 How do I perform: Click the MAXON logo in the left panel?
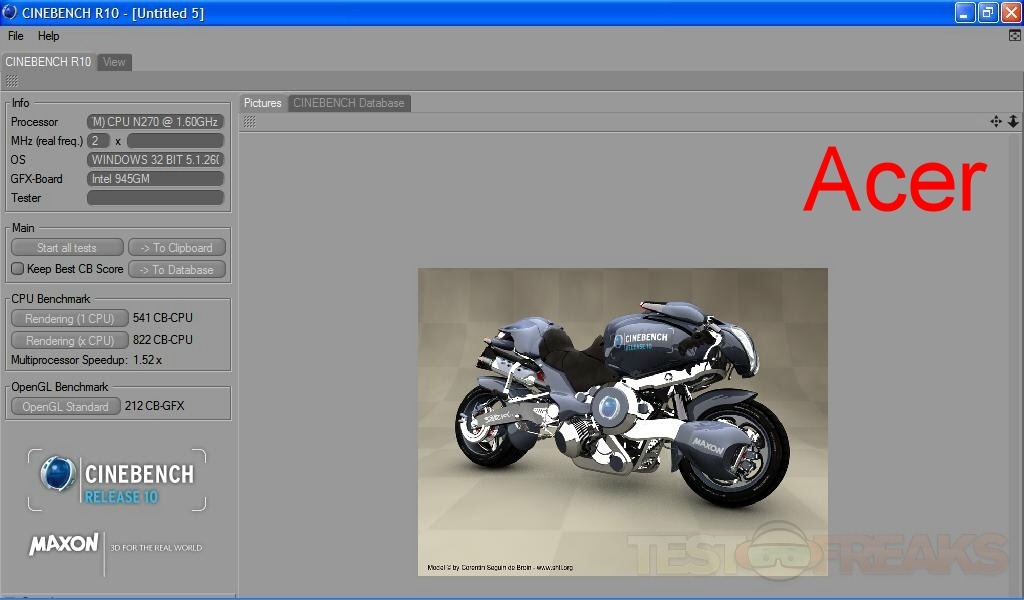64,545
